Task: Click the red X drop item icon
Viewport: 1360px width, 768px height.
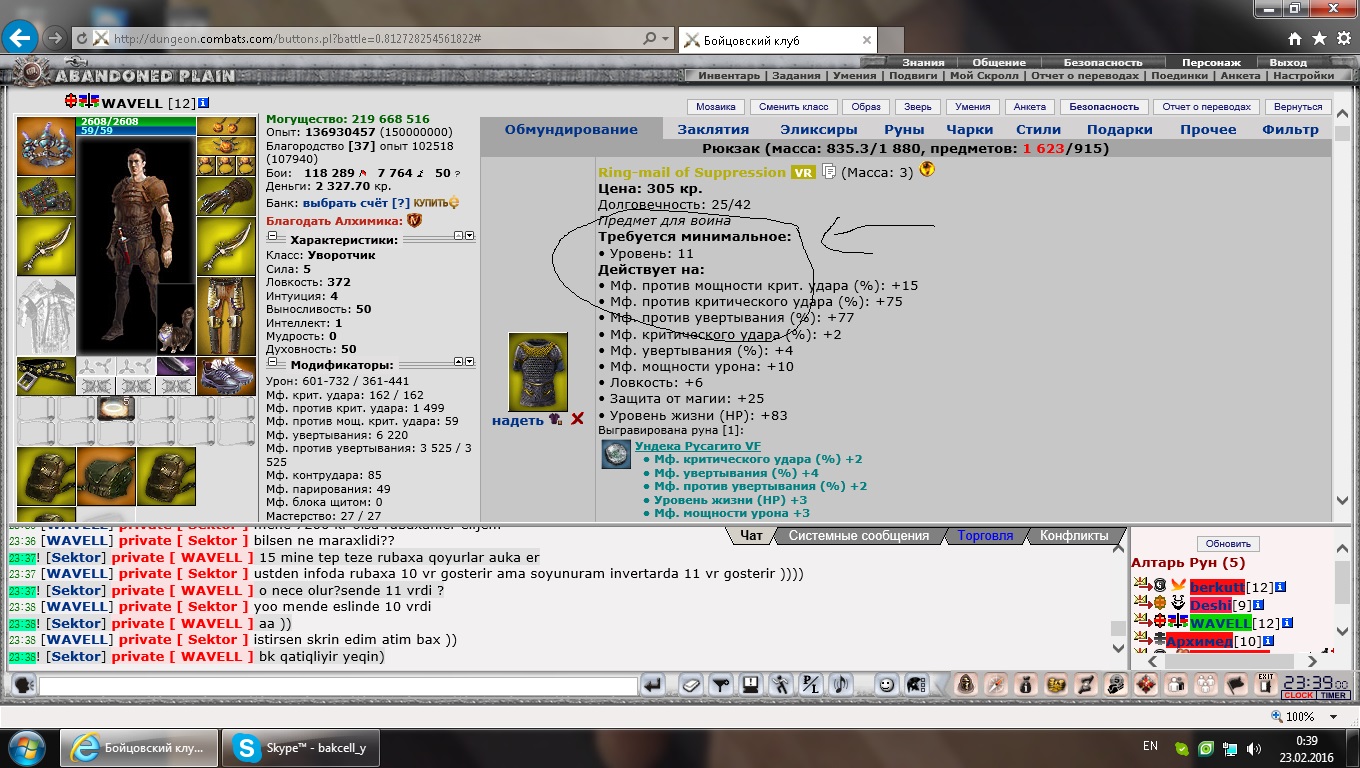Action: (x=577, y=420)
